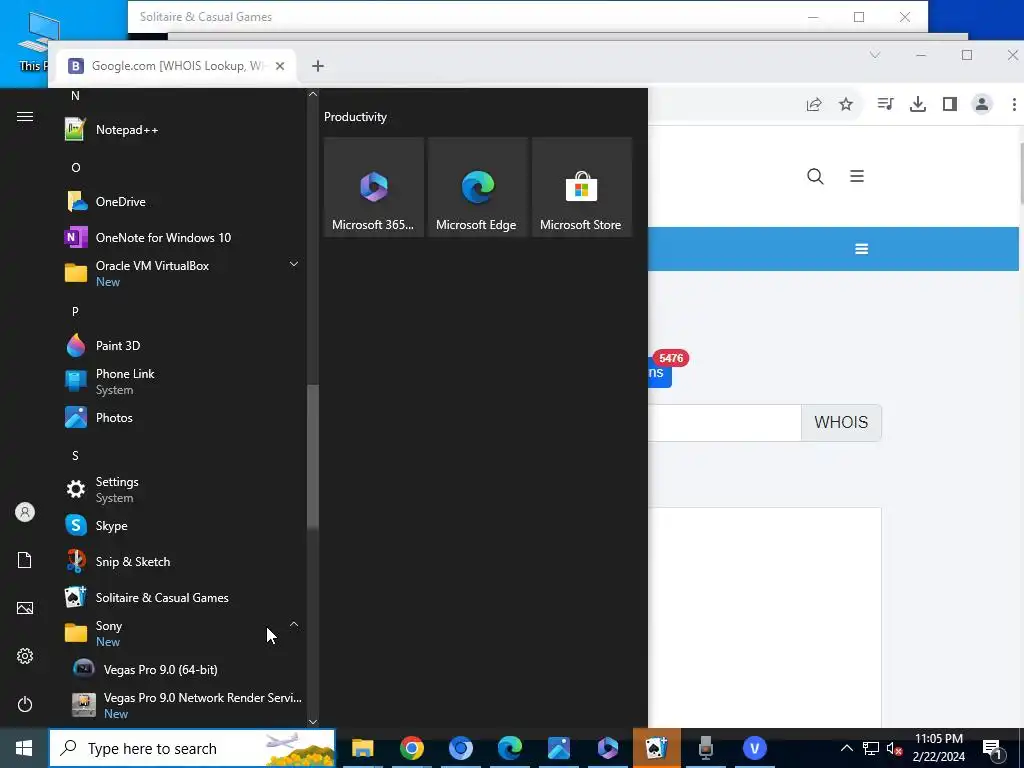Open Documents from the Start sidebar
This screenshot has width=1024, height=768.
(x=25, y=560)
